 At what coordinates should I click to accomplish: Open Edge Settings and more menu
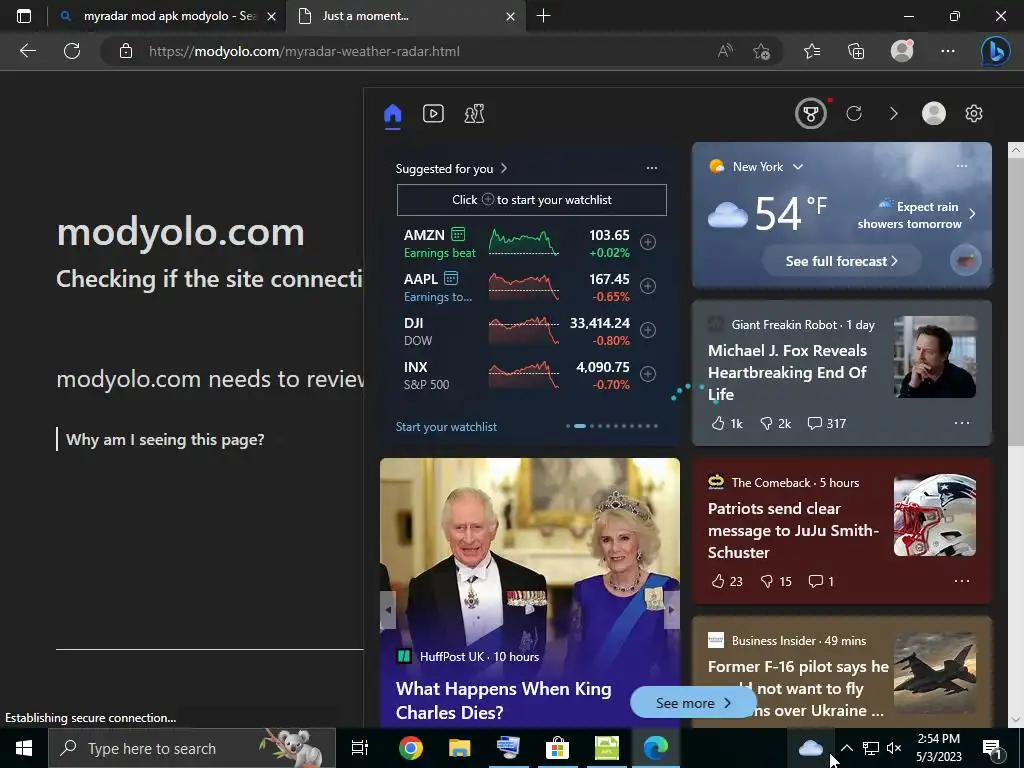tap(948, 51)
